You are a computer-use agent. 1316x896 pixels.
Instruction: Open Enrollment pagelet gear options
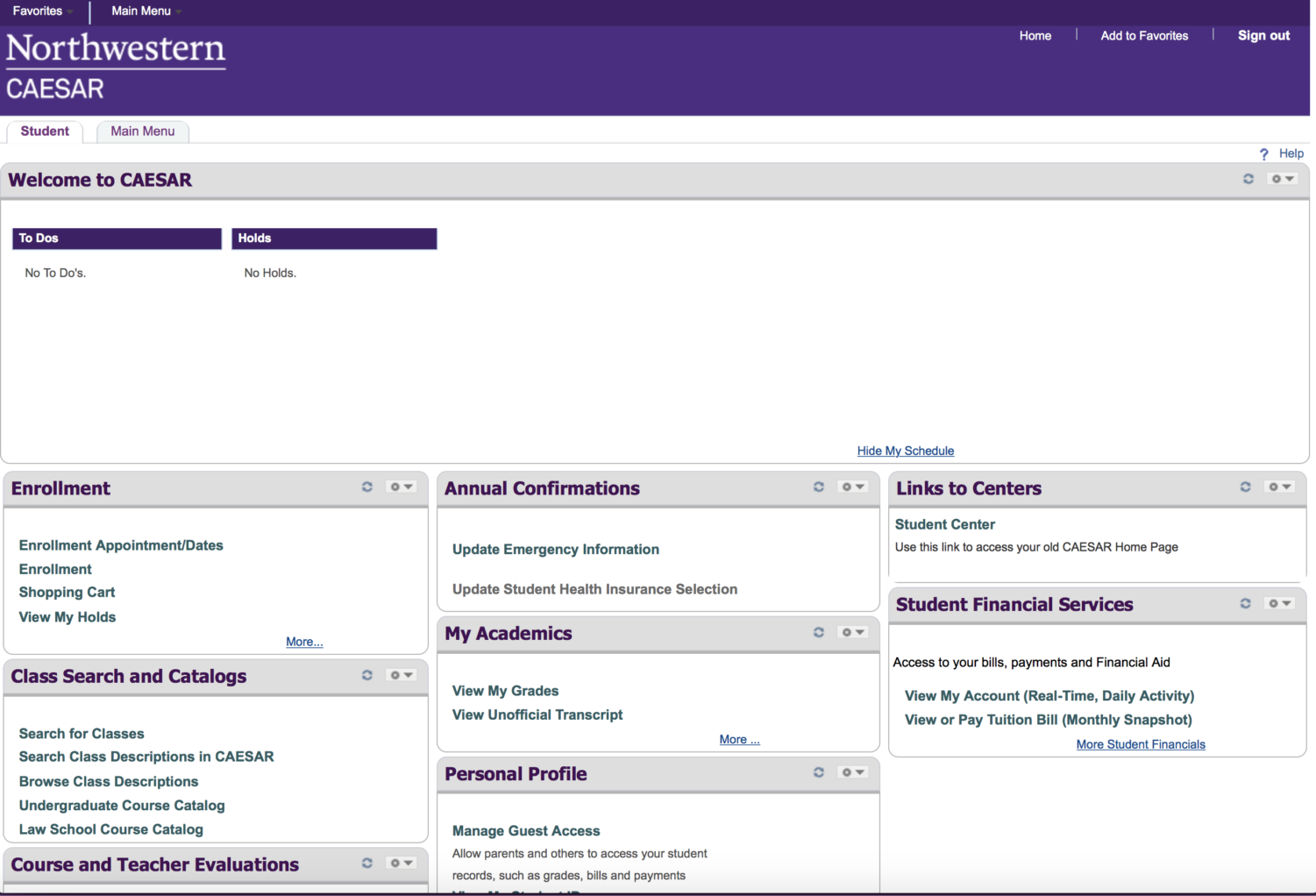point(401,487)
